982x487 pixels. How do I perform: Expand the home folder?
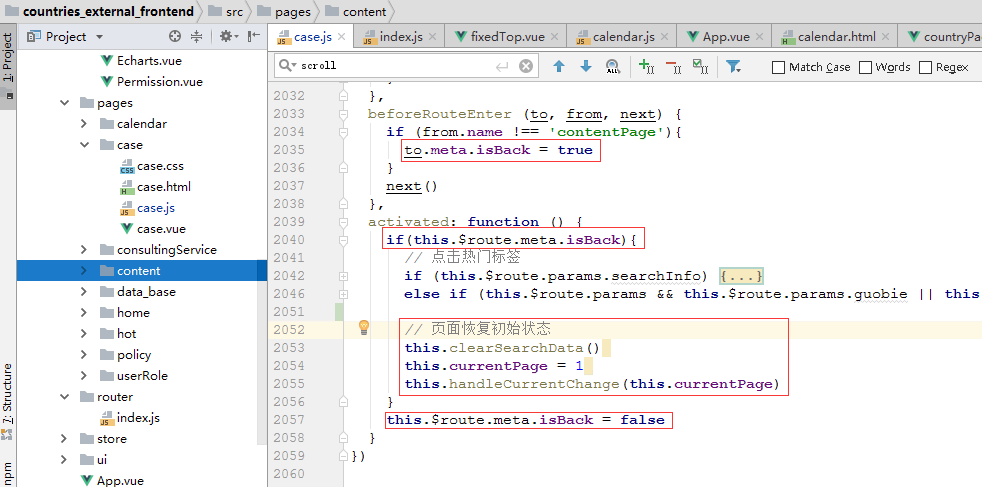(x=84, y=312)
